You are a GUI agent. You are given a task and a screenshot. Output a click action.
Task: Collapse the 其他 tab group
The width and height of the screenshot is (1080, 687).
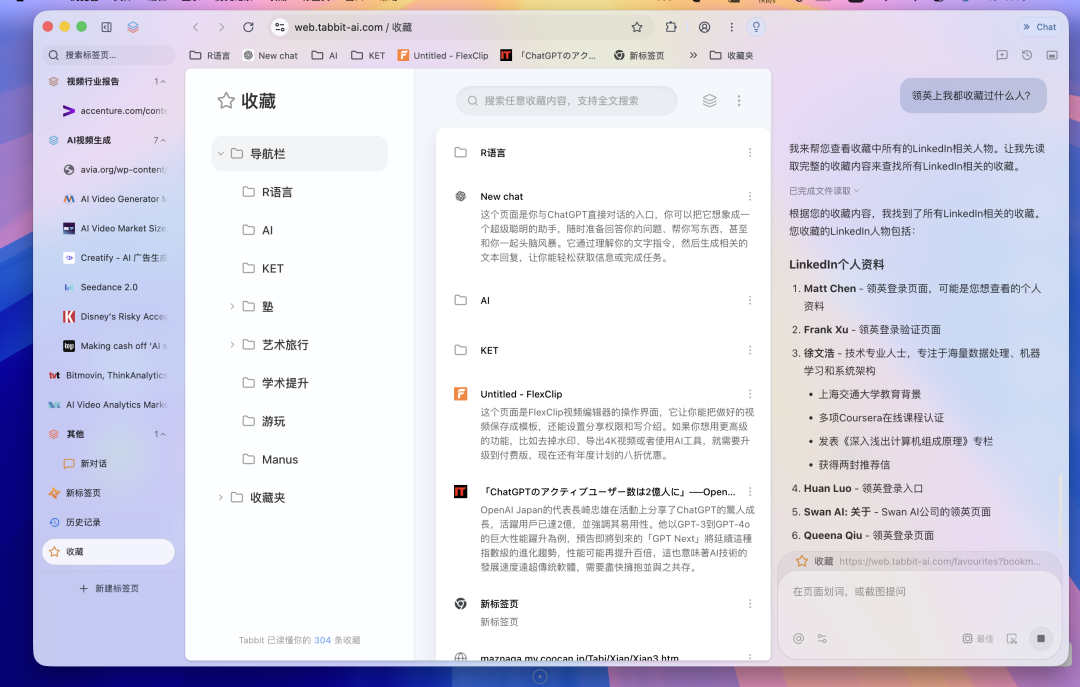(163, 434)
